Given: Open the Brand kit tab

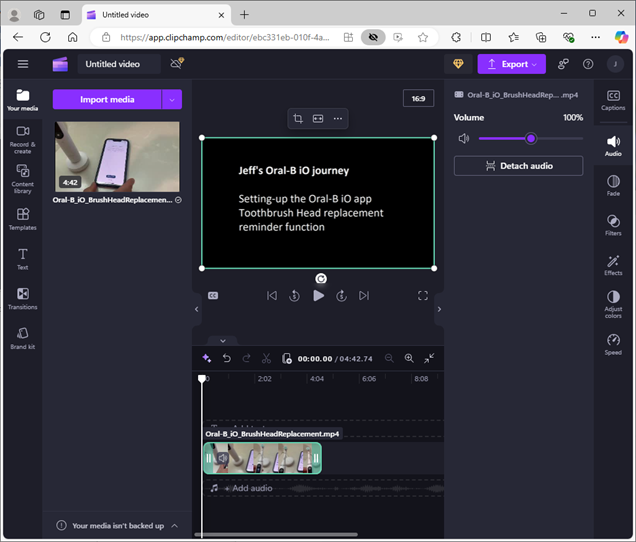Looking at the screenshot, I should [x=23, y=338].
